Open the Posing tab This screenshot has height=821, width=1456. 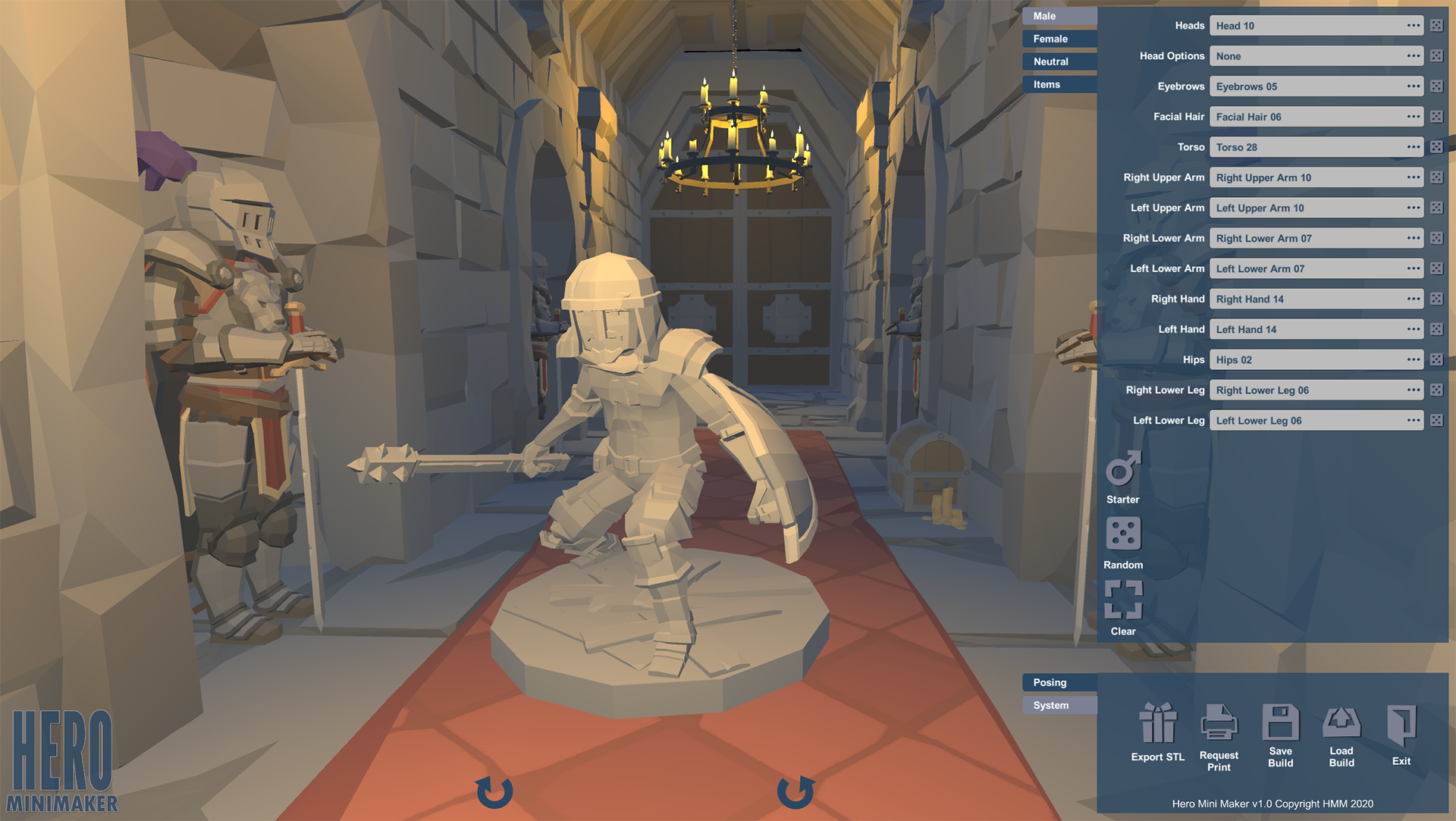(x=1059, y=682)
